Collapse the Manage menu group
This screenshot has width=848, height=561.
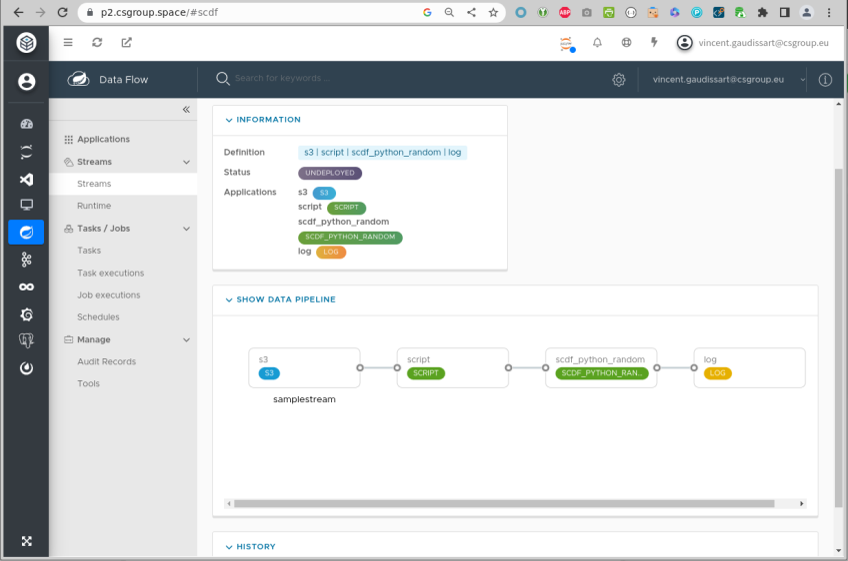point(187,340)
